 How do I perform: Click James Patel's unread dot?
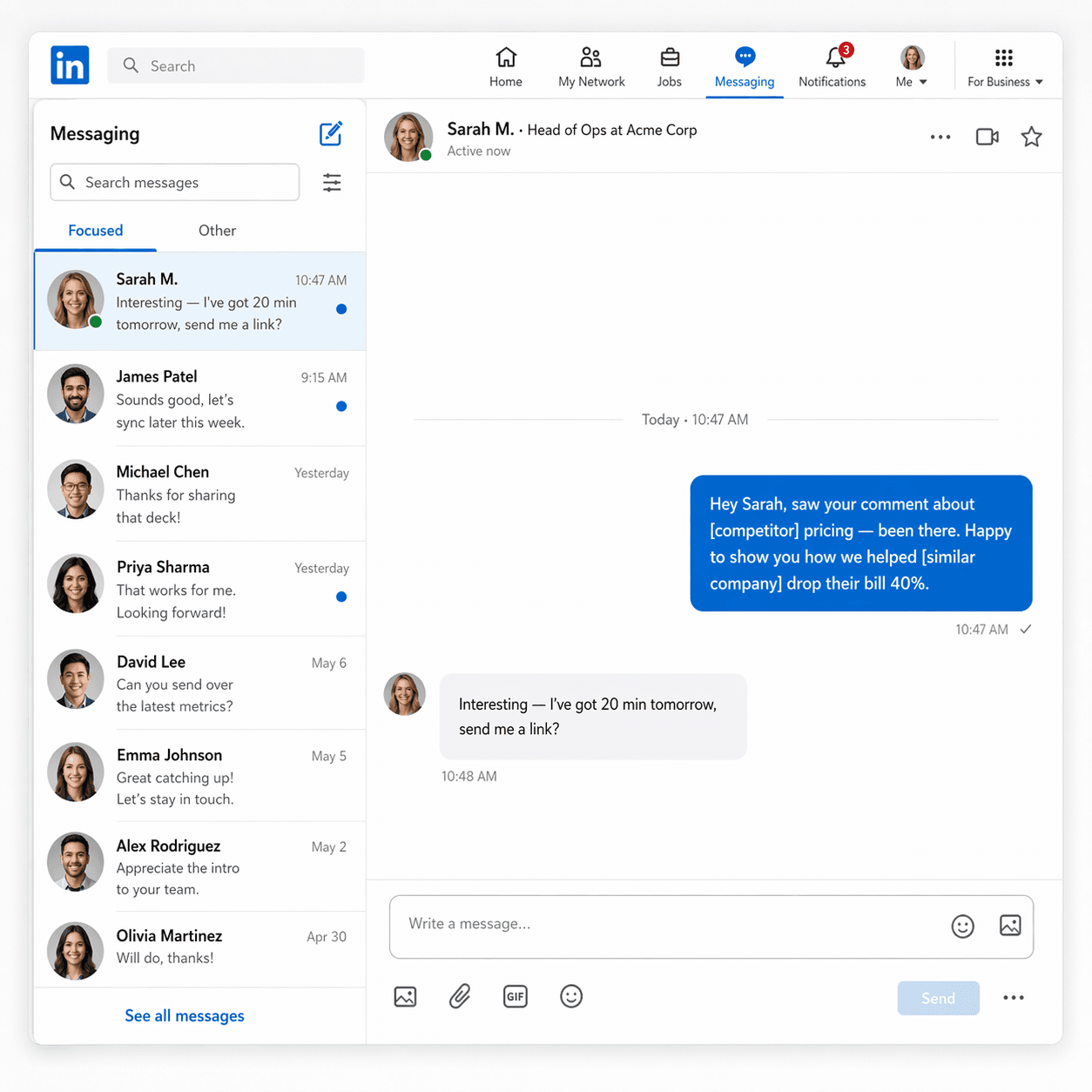341,406
